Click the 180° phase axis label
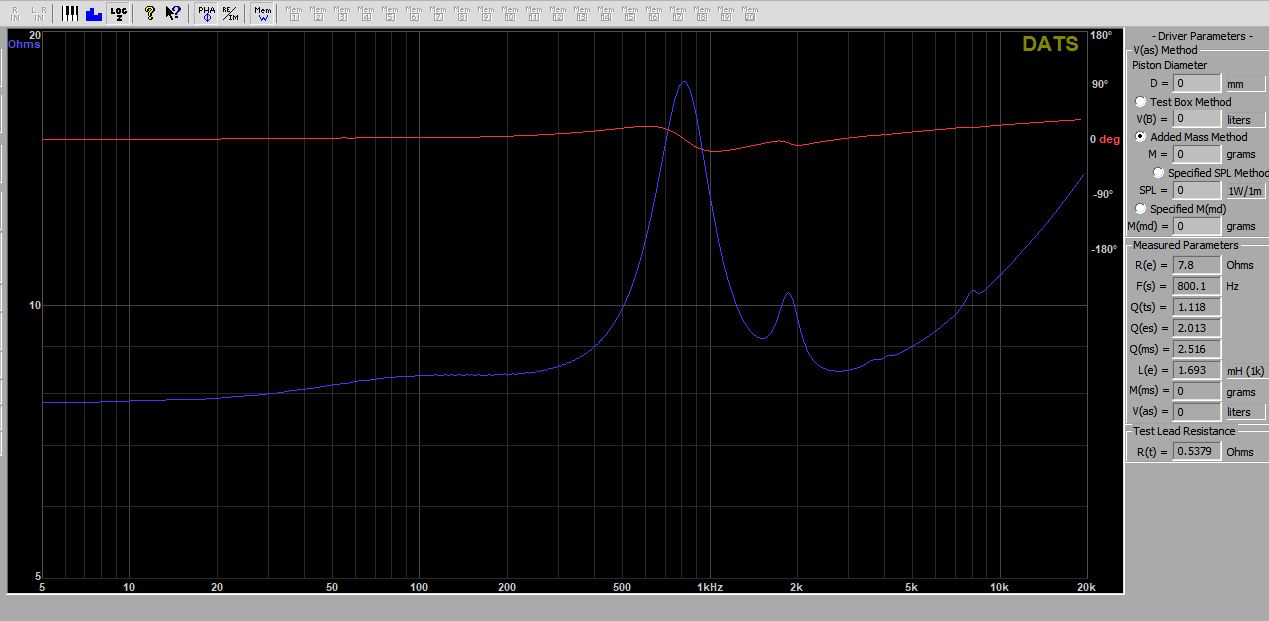The width and height of the screenshot is (1269, 621). 1100,35
